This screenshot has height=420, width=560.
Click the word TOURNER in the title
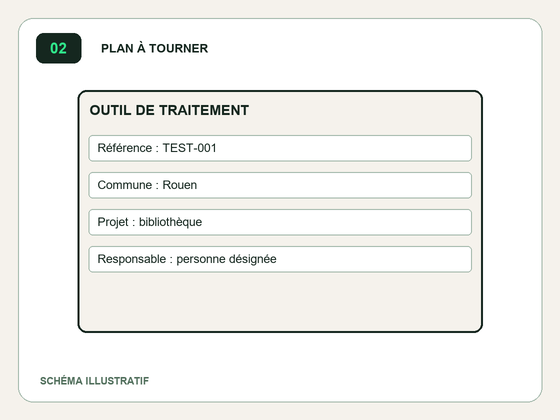pyautogui.click(x=179, y=48)
